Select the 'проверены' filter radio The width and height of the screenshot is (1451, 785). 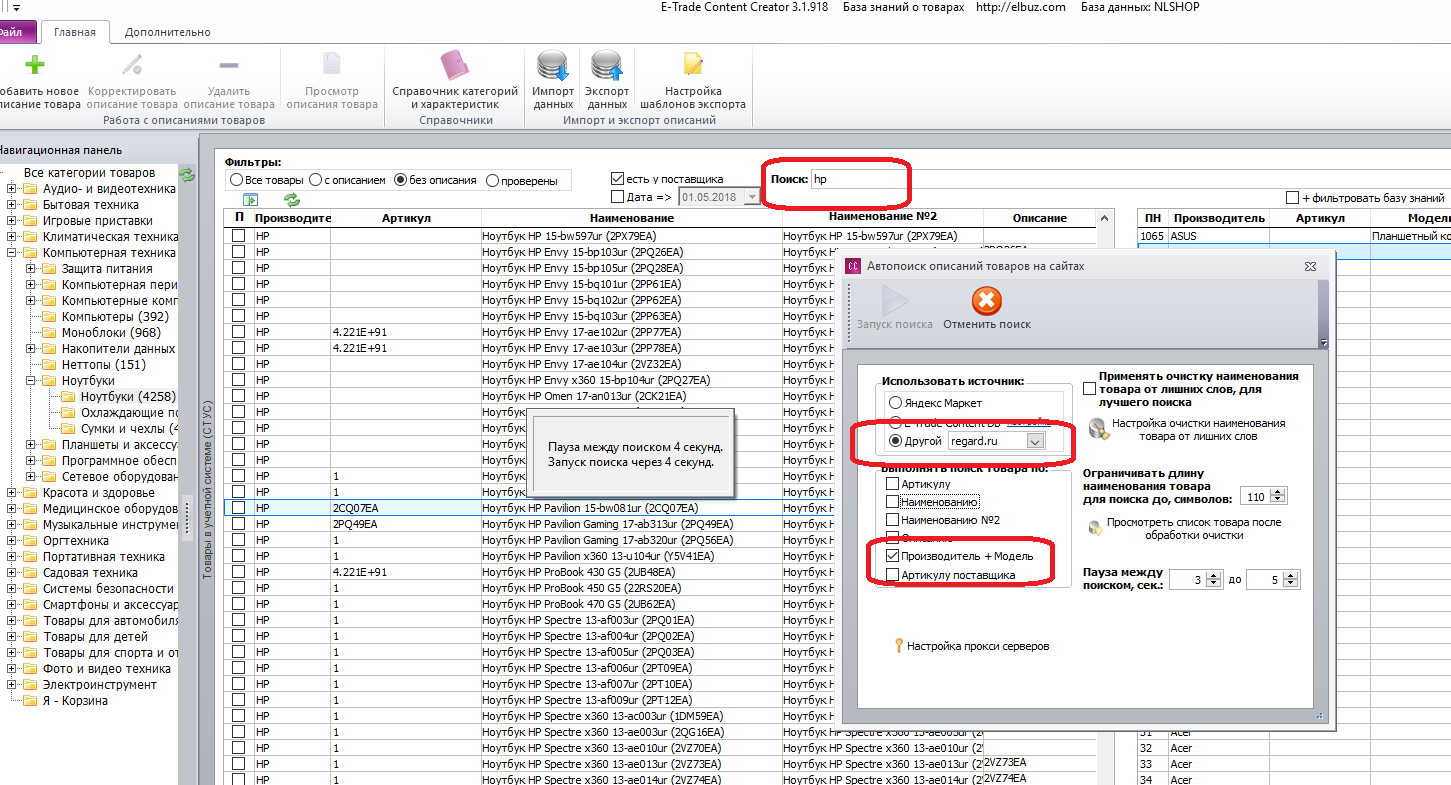click(493, 181)
